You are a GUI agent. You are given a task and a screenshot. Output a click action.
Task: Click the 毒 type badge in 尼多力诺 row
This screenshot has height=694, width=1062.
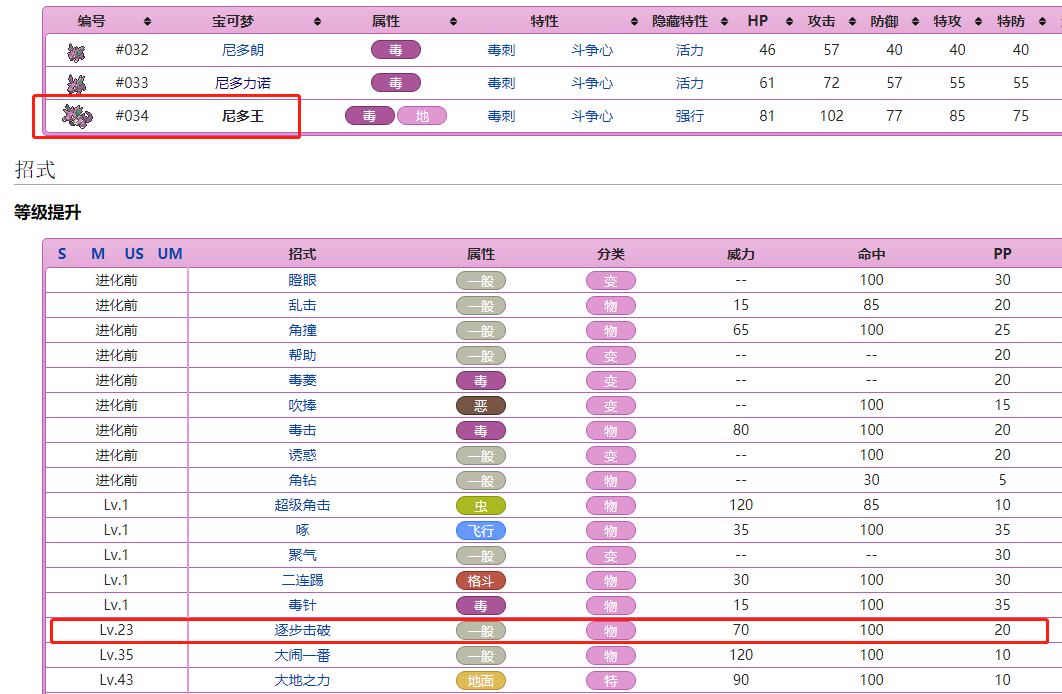pos(396,83)
